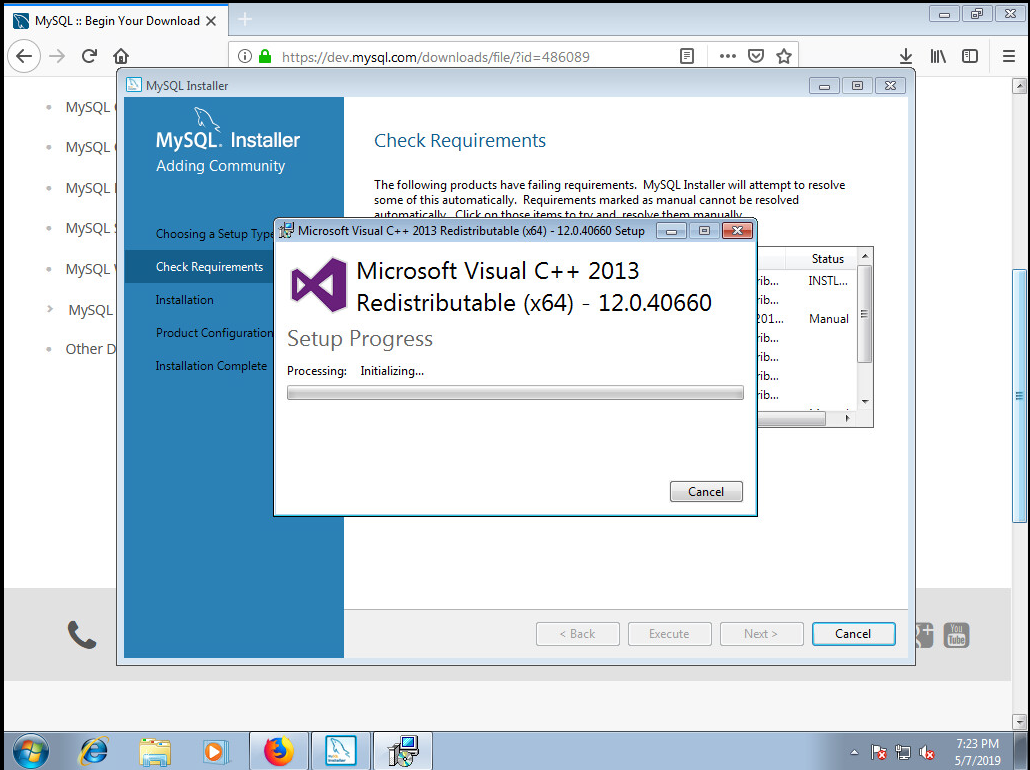Select the MySQL Begin Your Download tab
The image size is (1030, 770).
117,21
